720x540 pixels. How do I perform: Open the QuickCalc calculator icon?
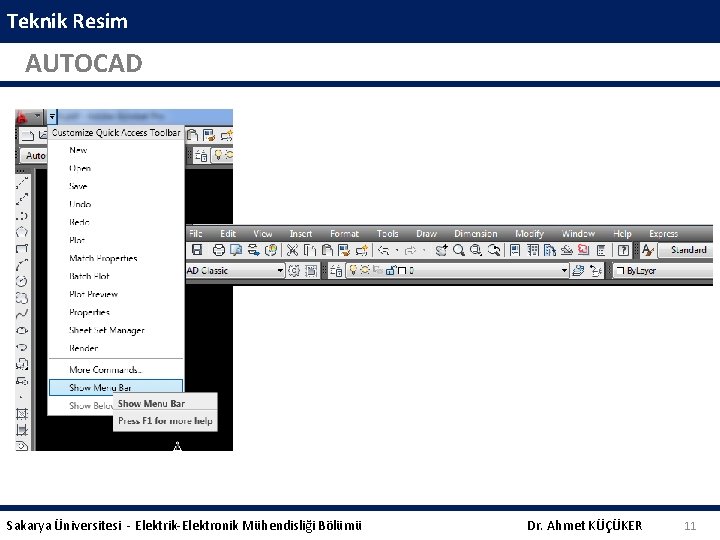[x=601, y=250]
